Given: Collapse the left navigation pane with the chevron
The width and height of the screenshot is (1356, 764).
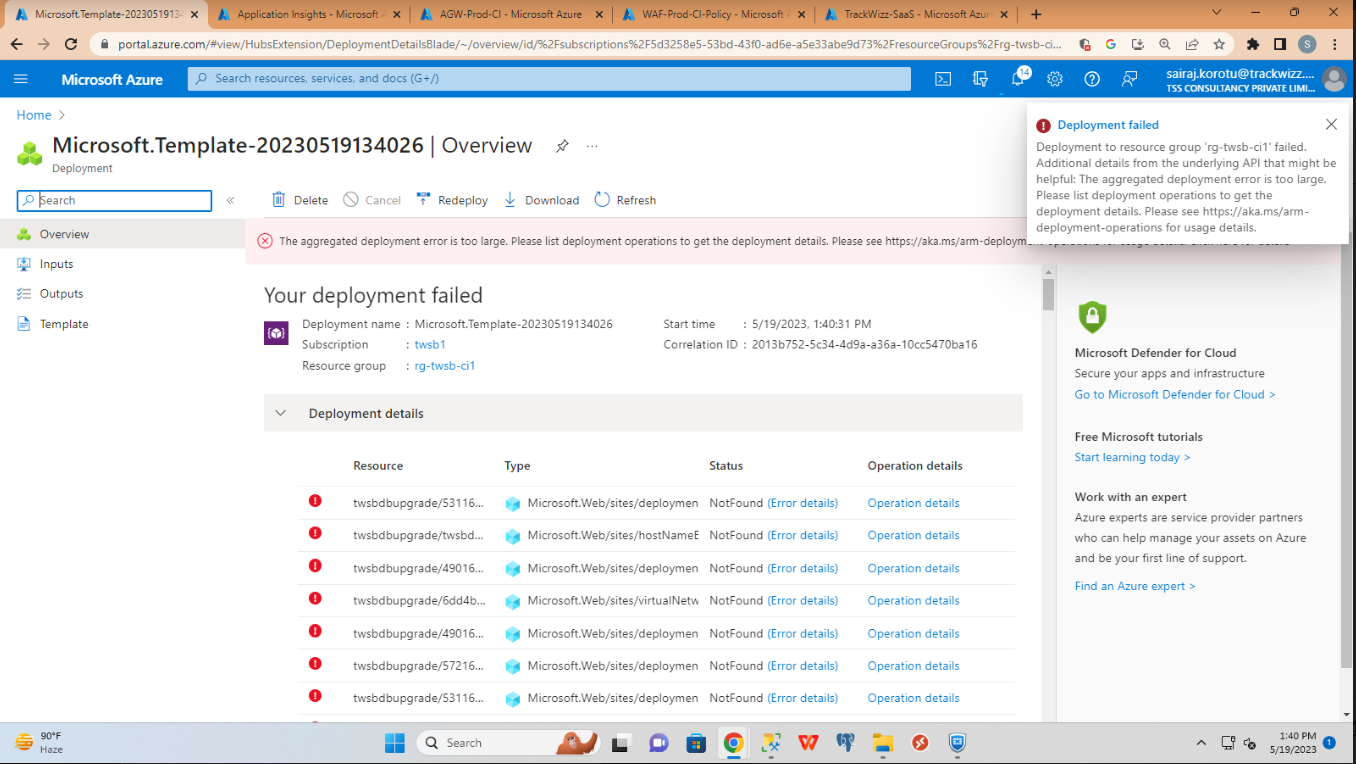Looking at the screenshot, I should (x=230, y=200).
